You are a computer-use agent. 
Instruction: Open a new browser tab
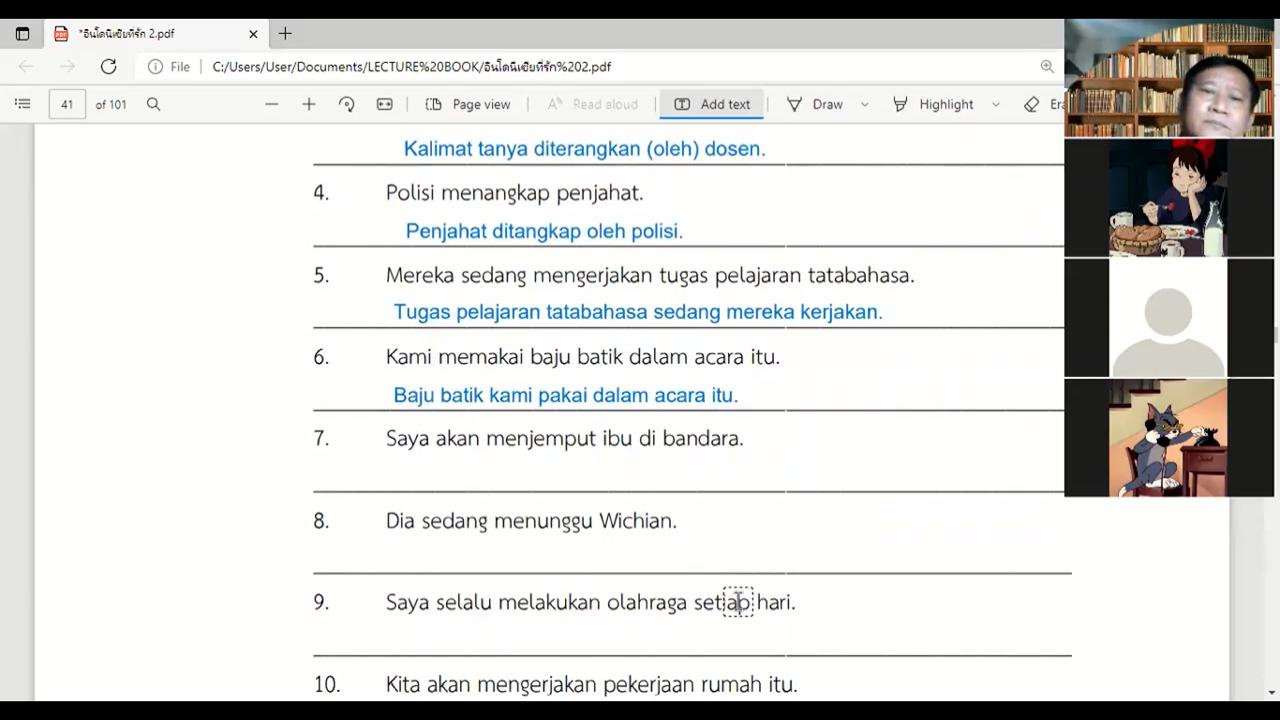285,33
